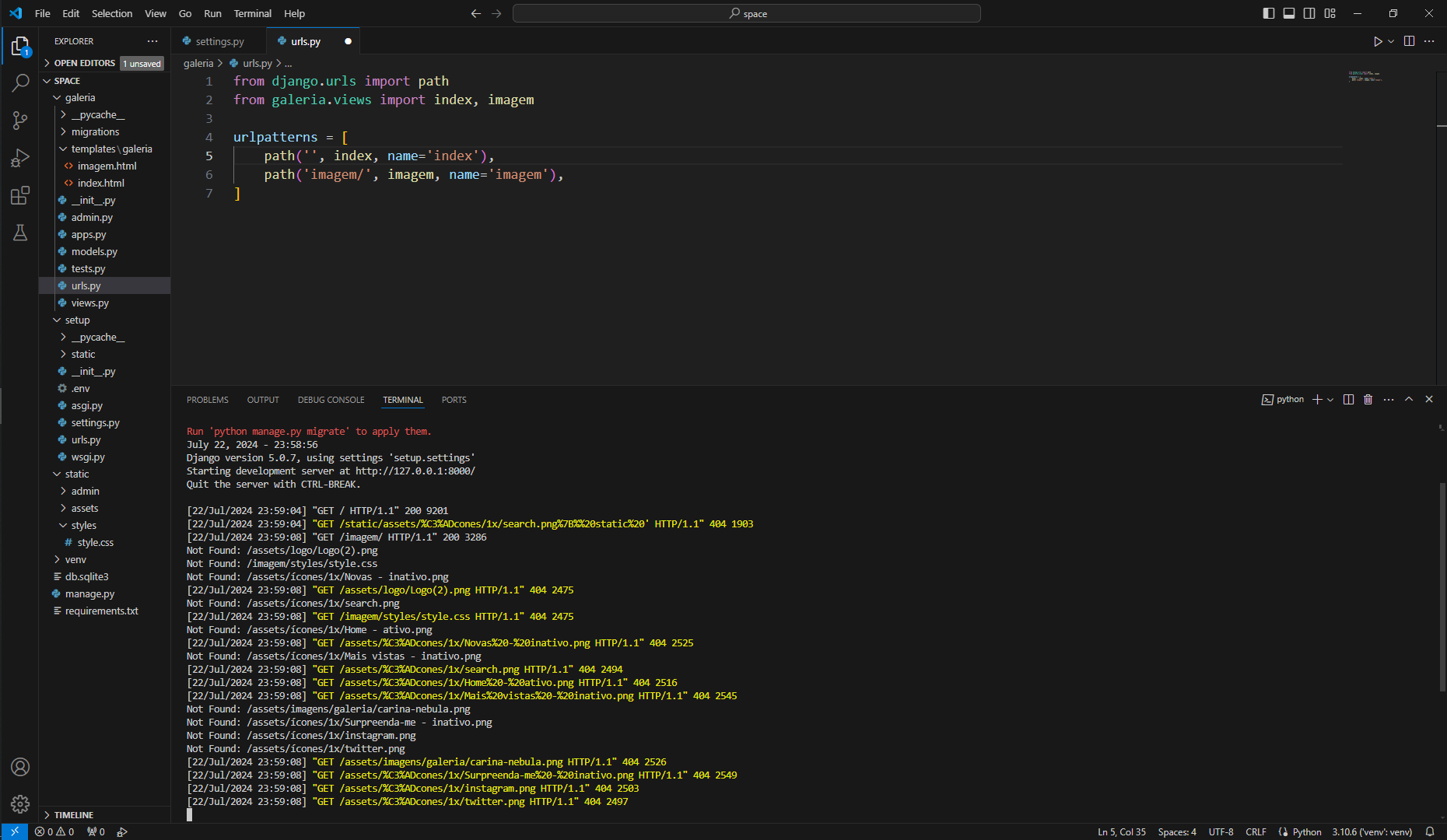Split the editor right

(1409, 41)
